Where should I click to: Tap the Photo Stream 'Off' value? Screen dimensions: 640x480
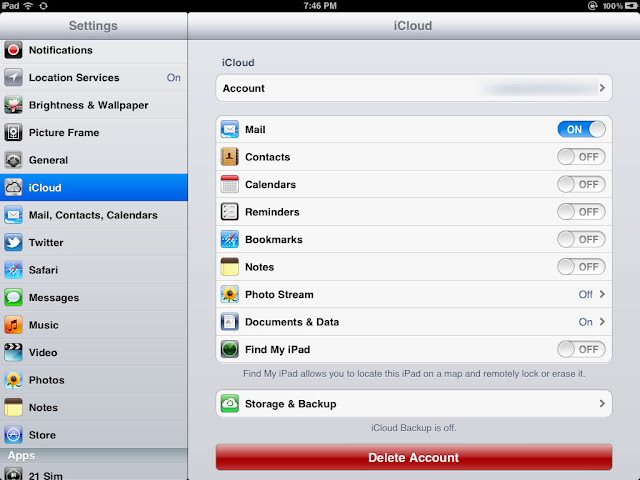coord(585,294)
